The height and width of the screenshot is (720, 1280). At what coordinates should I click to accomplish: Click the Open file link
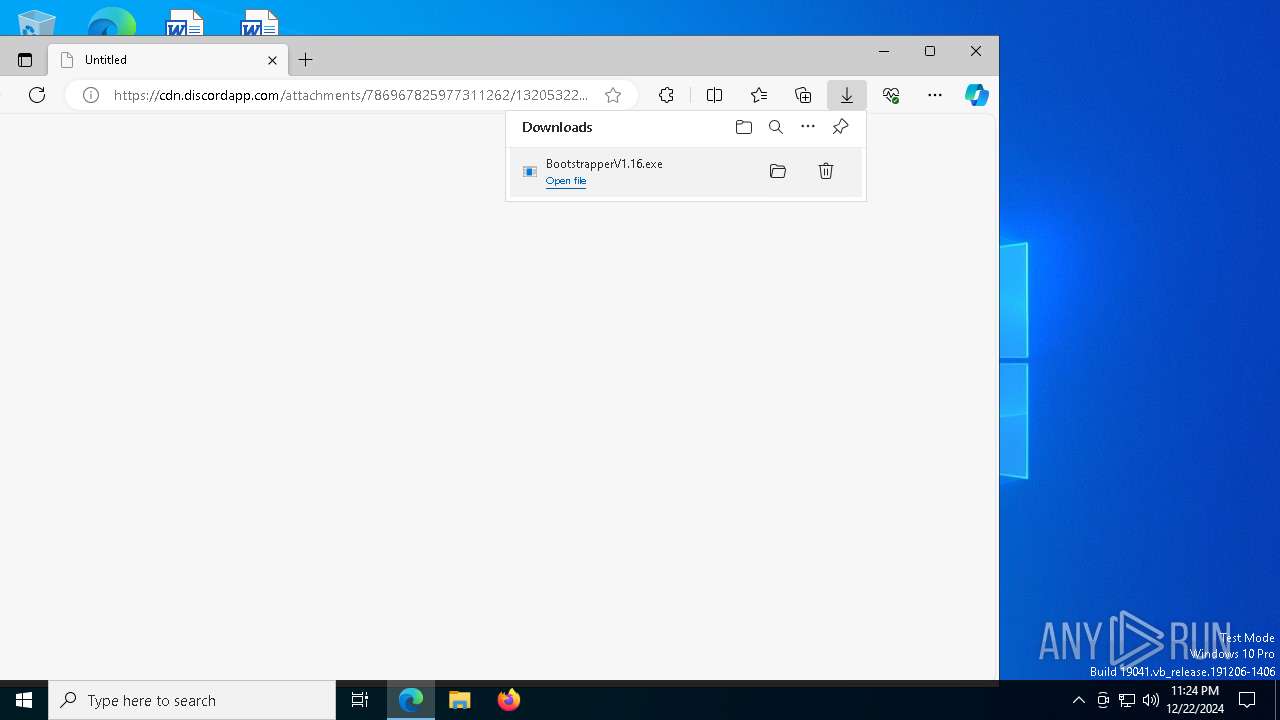pos(566,181)
